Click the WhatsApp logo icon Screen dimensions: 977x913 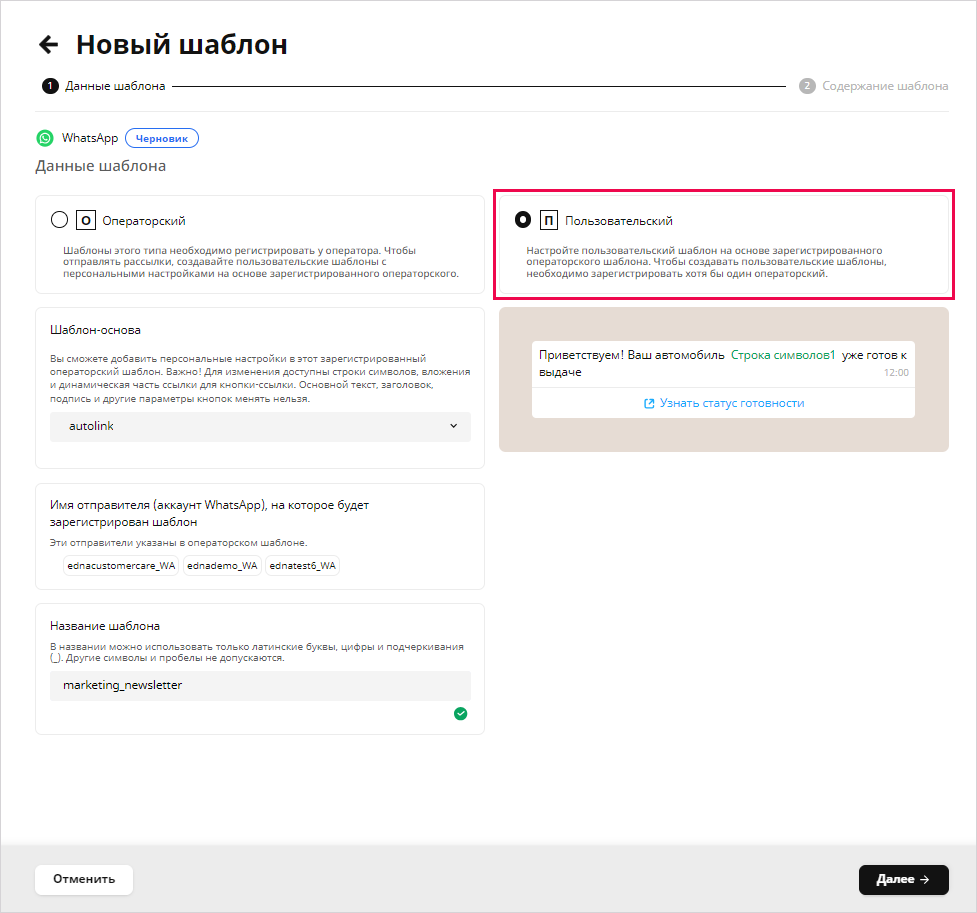[x=45, y=138]
